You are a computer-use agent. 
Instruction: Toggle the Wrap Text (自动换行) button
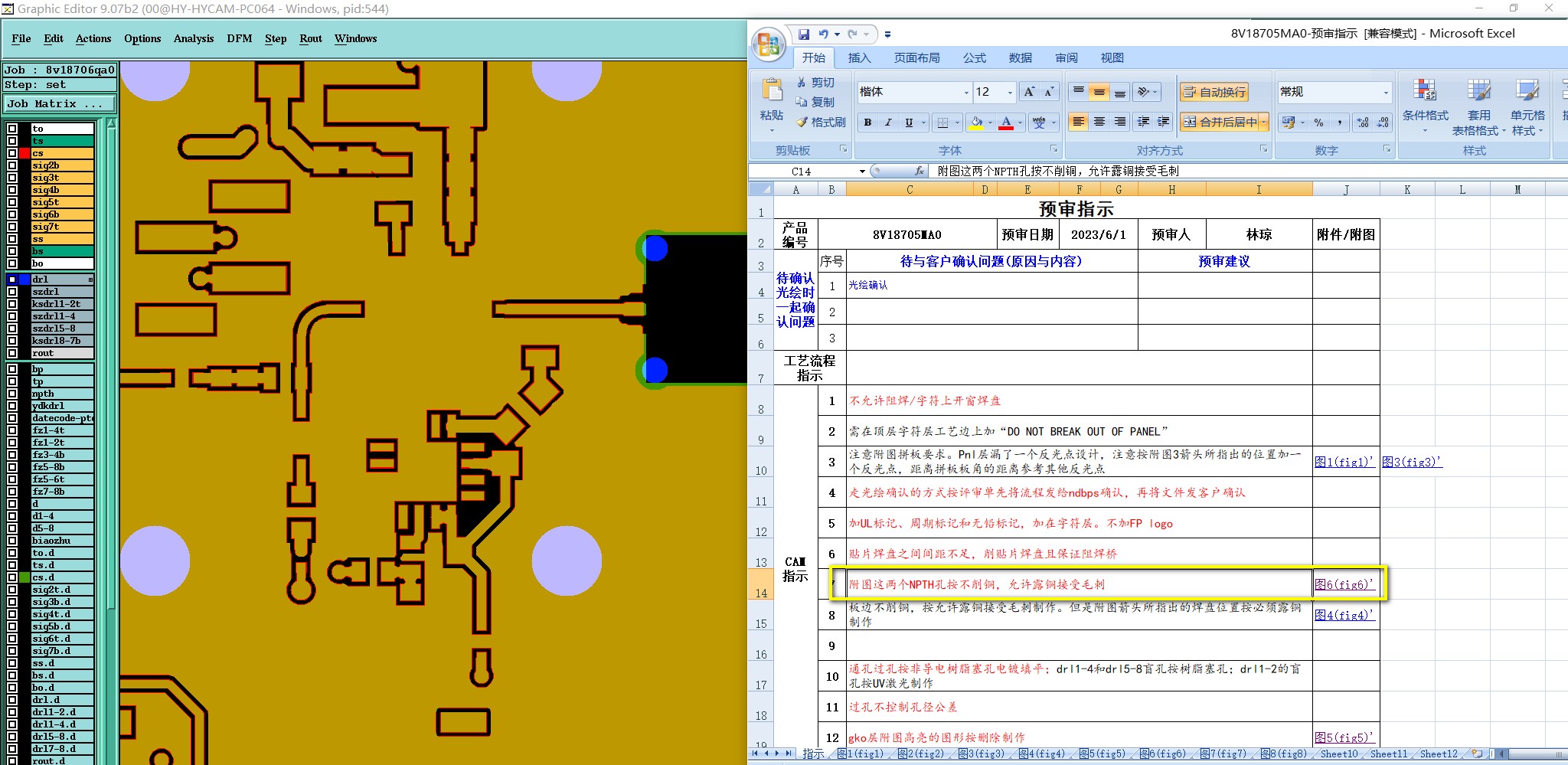click(1214, 92)
